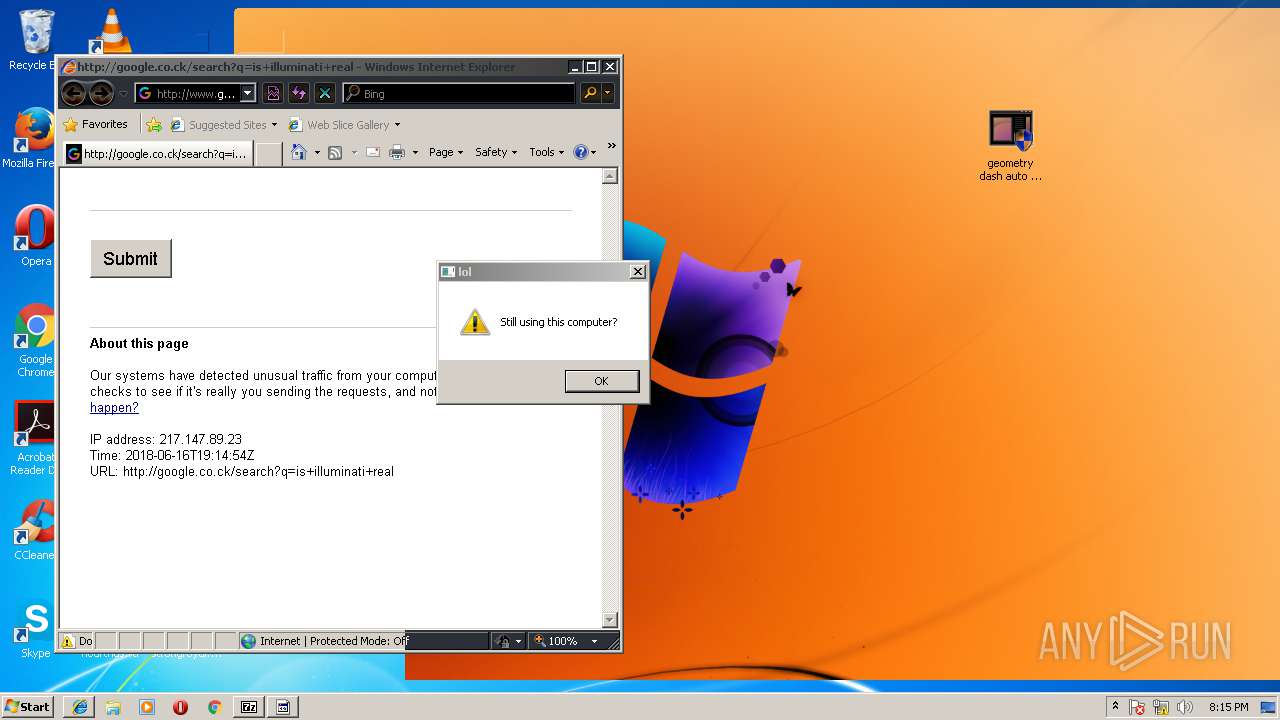This screenshot has width=1280, height=720.
Task: Click Add to Favorites Bar icon
Action: (x=154, y=125)
